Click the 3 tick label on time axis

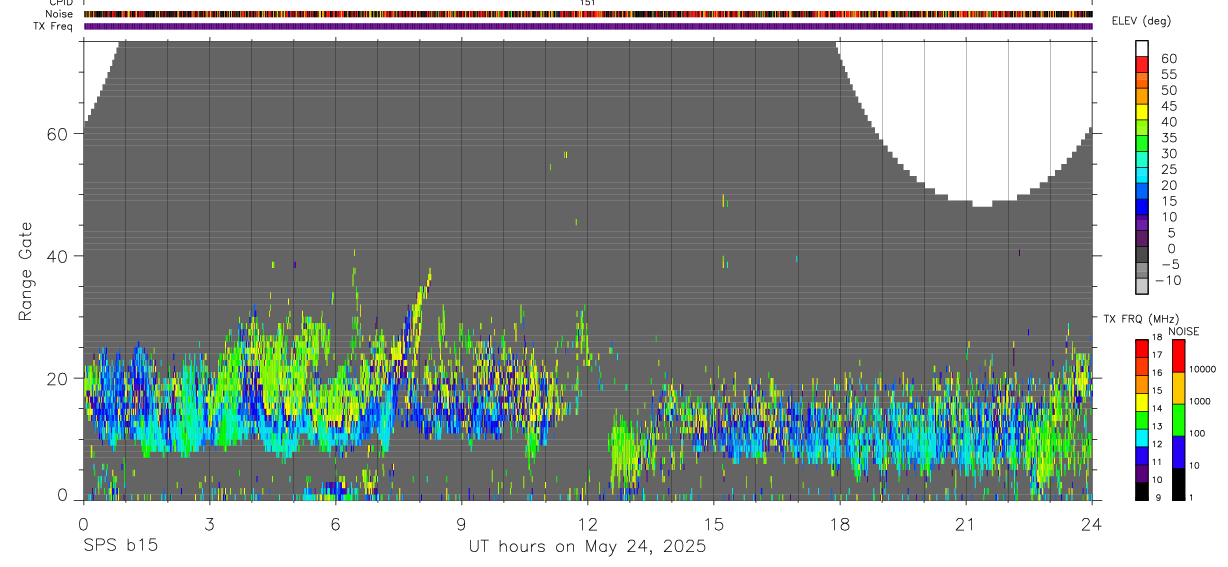tap(209, 523)
